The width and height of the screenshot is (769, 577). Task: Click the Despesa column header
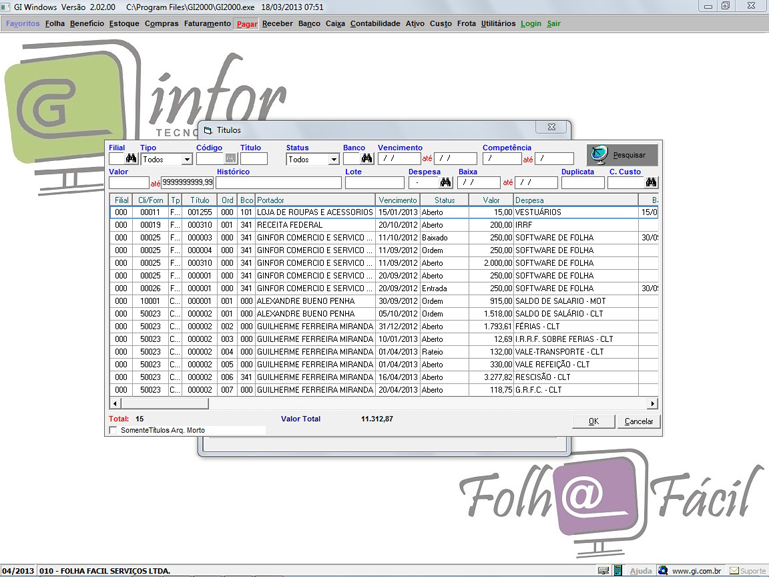point(576,200)
